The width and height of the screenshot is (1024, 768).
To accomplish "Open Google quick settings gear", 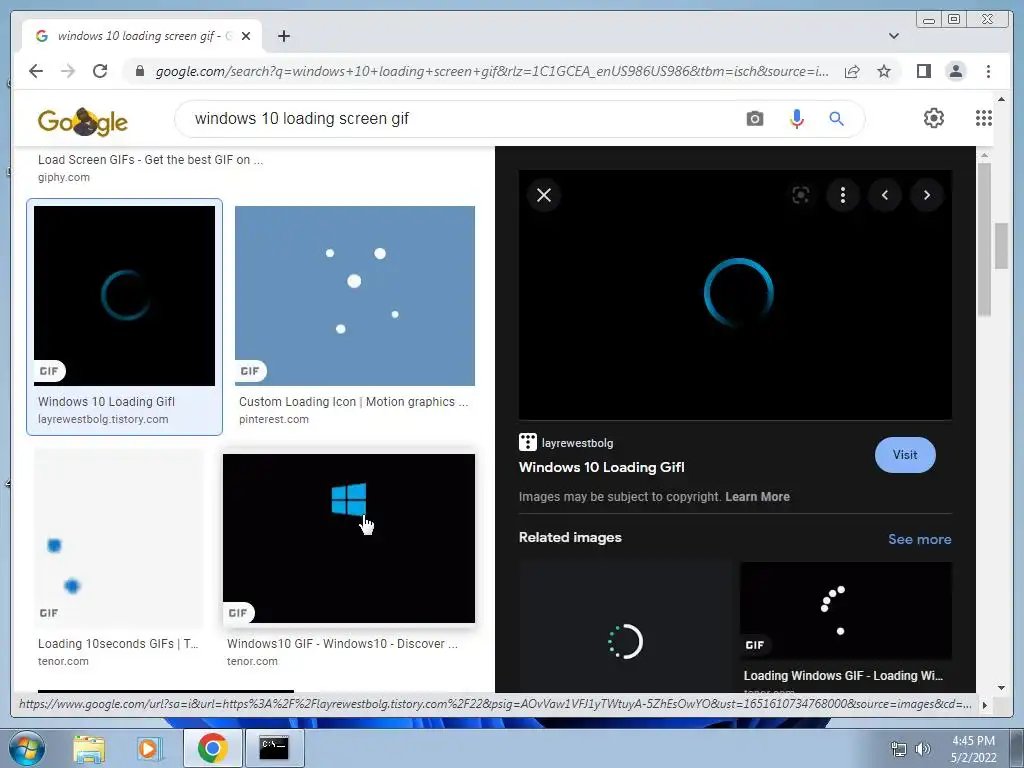I will (933, 118).
